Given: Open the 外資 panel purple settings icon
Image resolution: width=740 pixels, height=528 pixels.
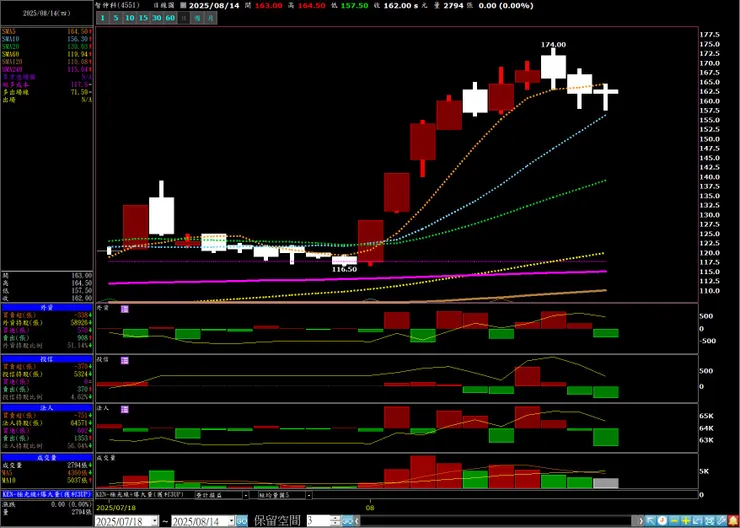Looking at the screenshot, I should coord(125,309).
